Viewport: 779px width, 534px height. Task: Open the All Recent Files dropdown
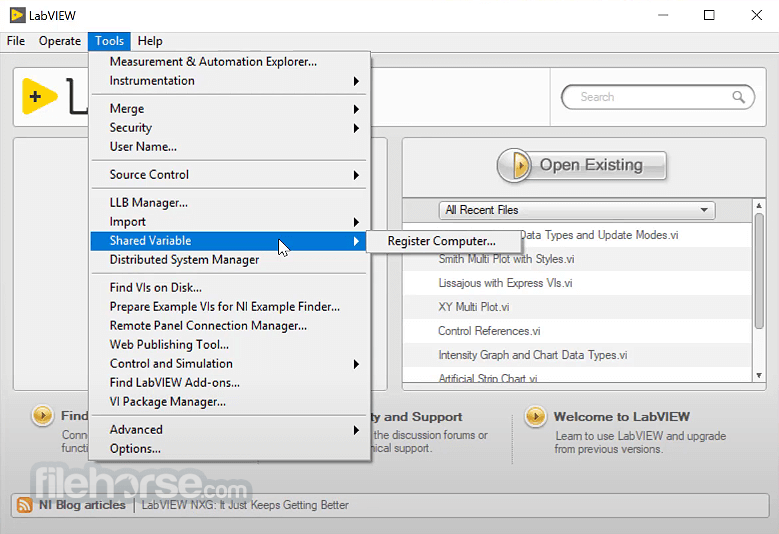577,210
